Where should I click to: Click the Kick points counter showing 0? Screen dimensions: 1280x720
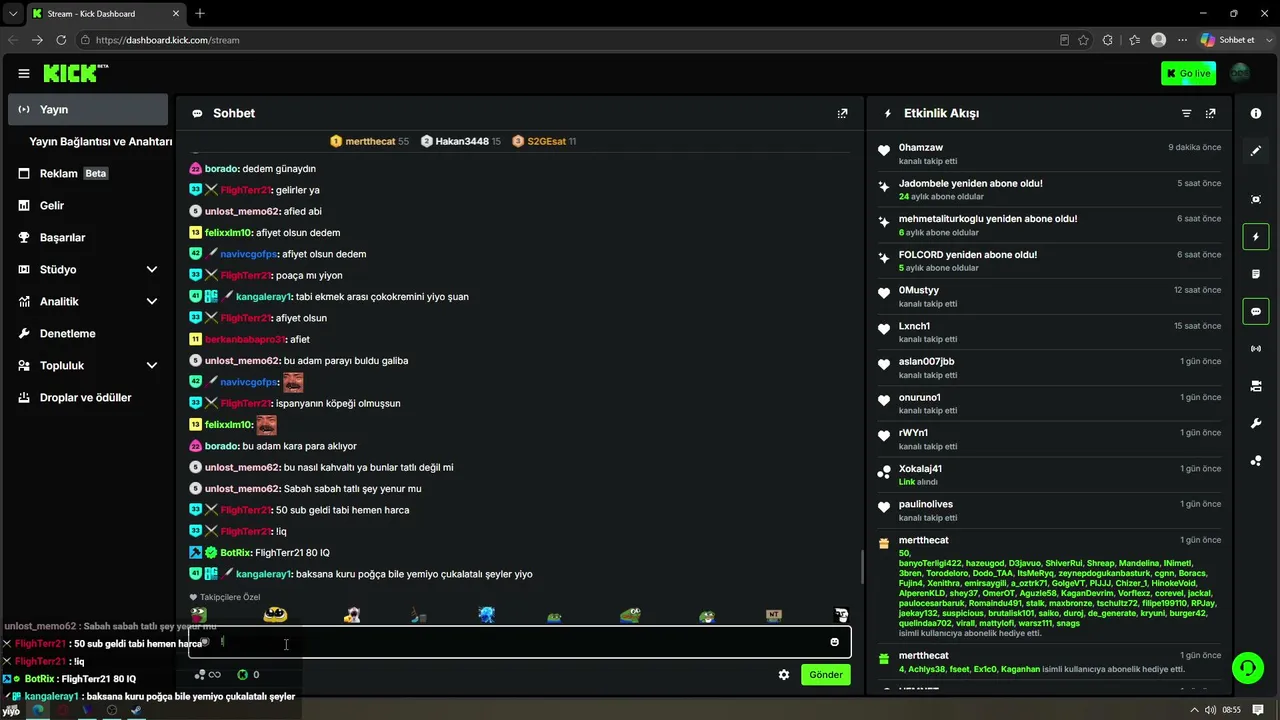tap(247, 675)
